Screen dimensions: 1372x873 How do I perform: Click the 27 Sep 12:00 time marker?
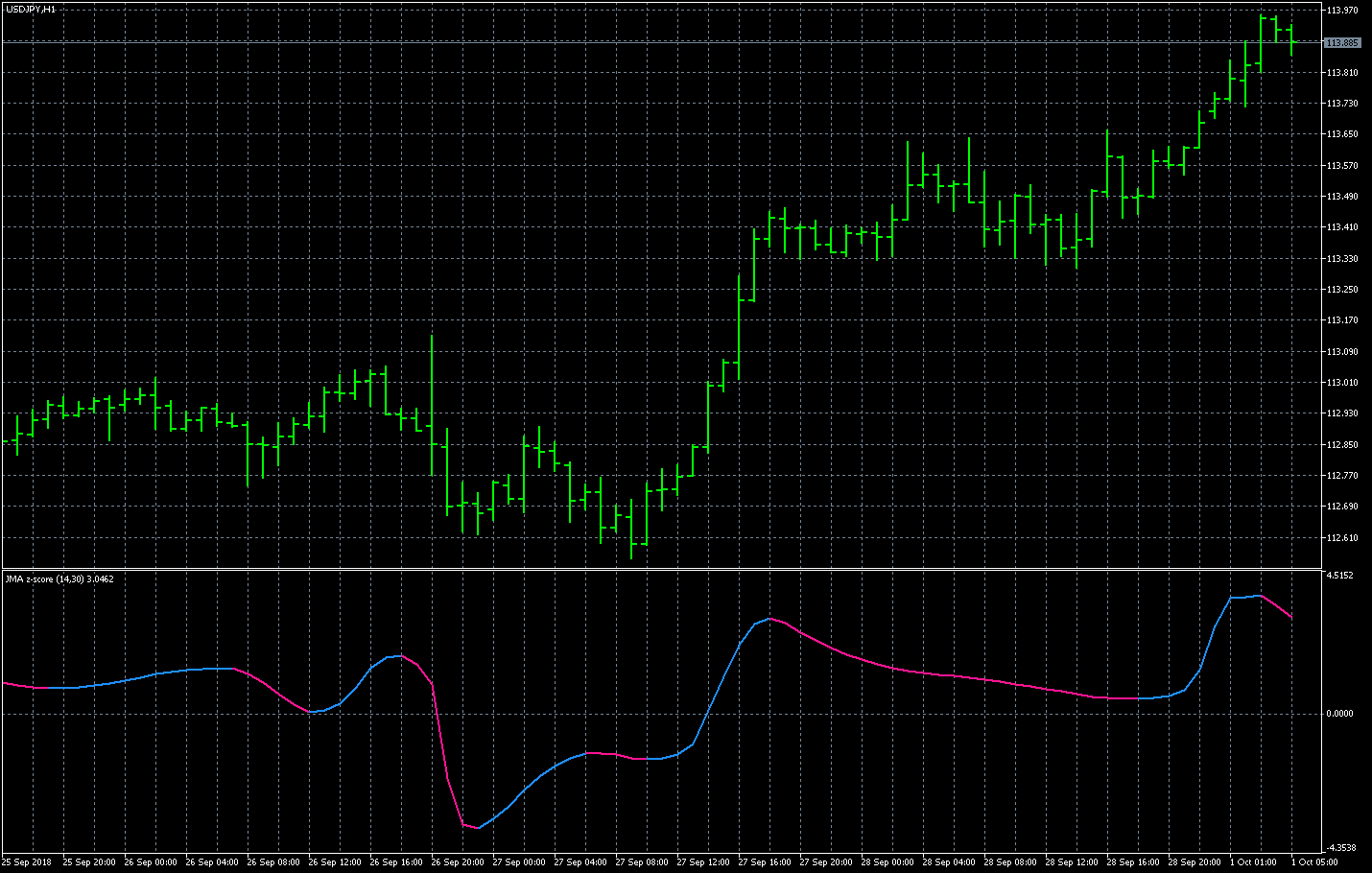coord(701,862)
